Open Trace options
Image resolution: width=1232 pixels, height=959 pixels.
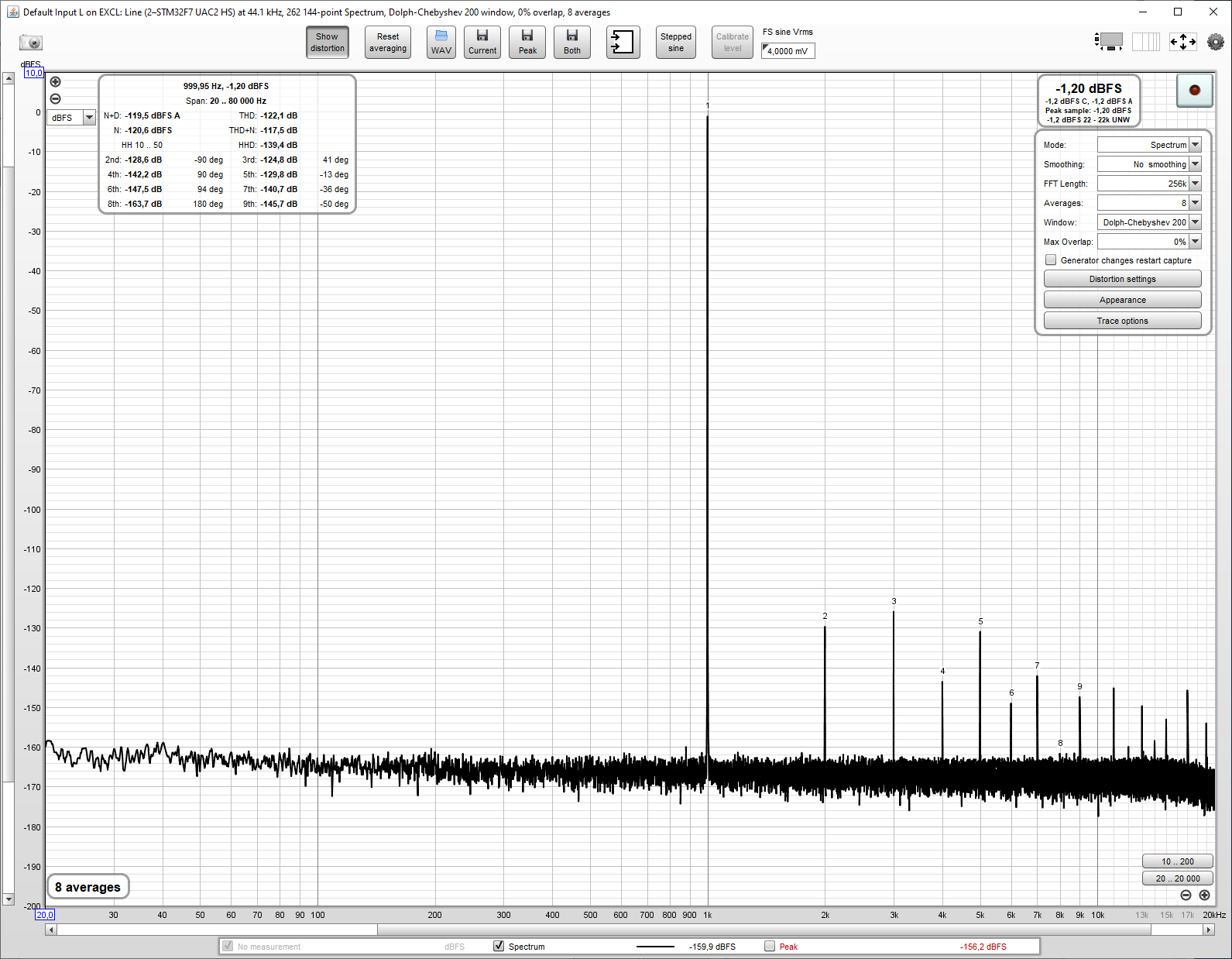[x=1123, y=321]
